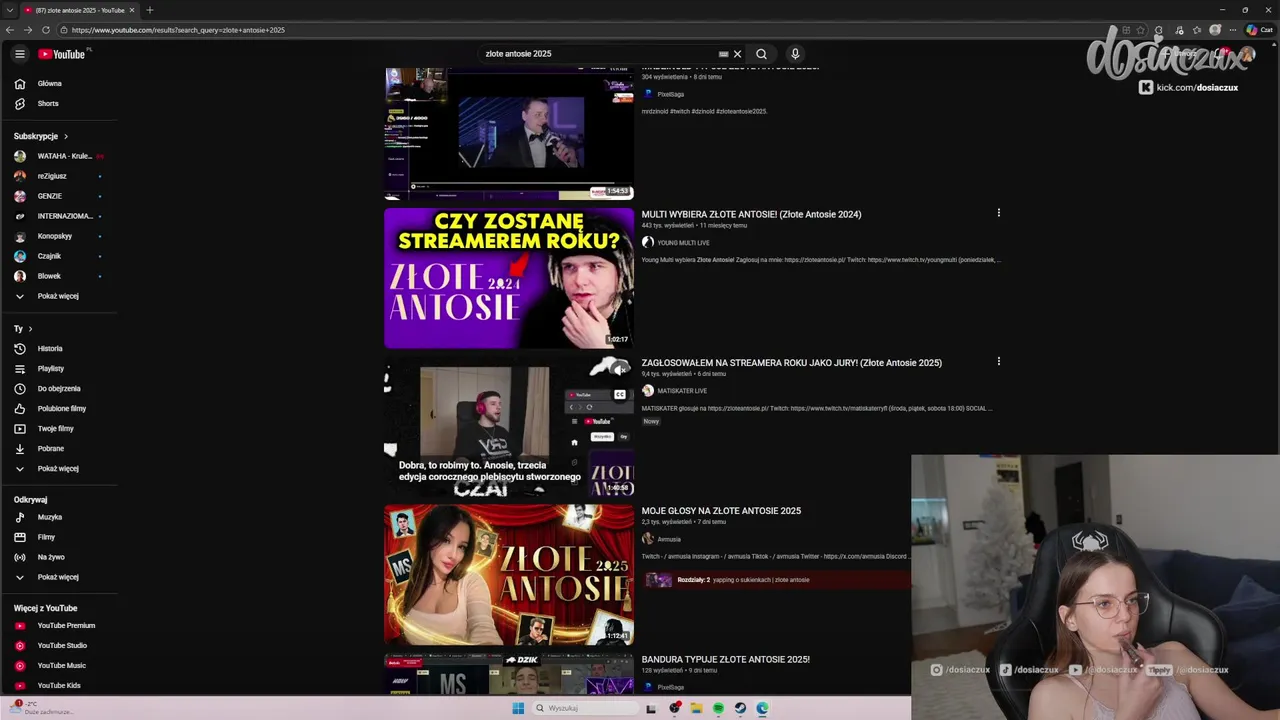This screenshot has height=720, width=1280.
Task: Reload the page in browser
Action: (x=46, y=30)
